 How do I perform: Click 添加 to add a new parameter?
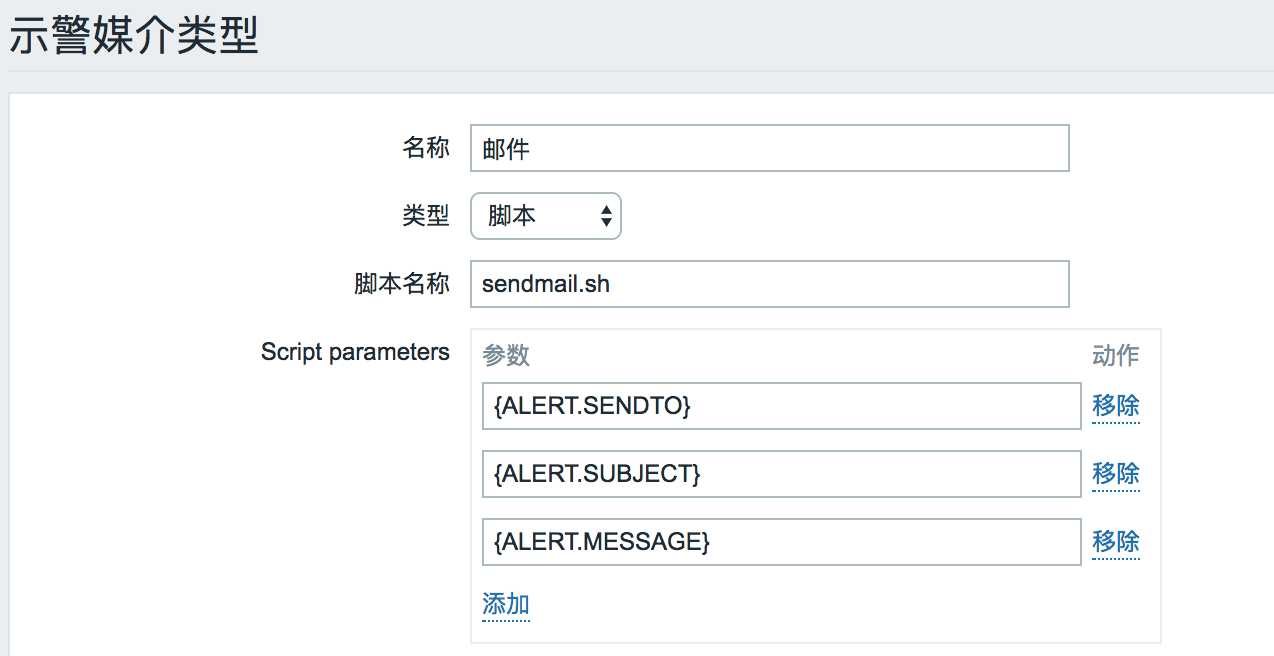tap(506, 604)
